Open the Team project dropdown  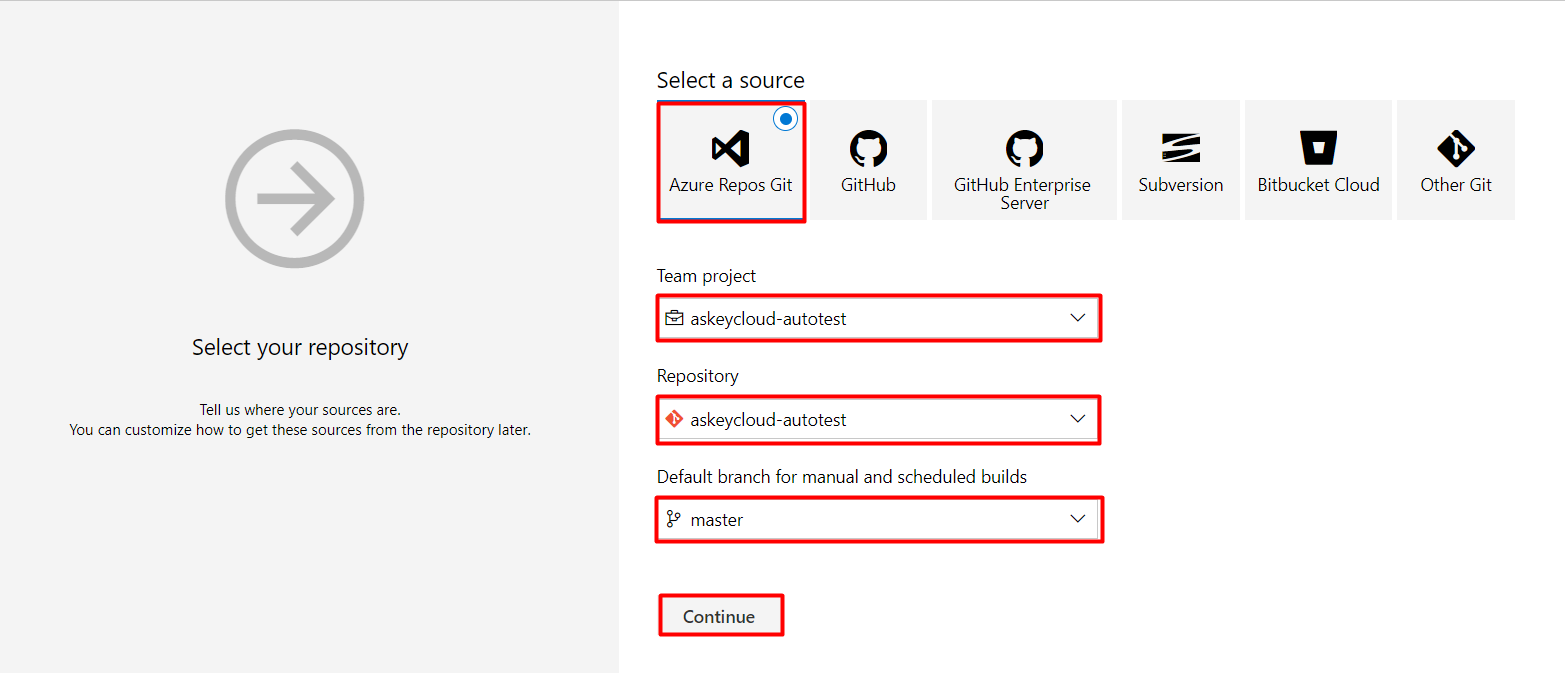pos(879,318)
